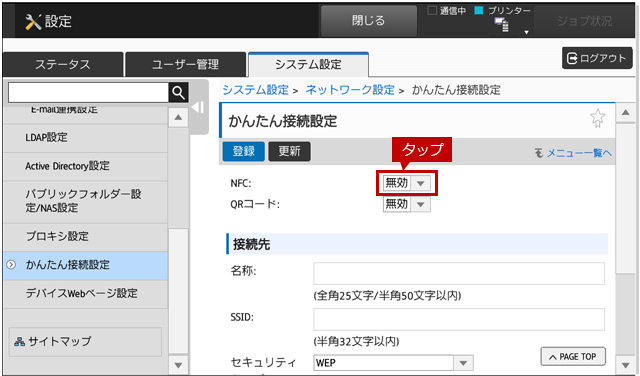Collapse the left sidebar panel arrow
640x376 pixels.
coord(198,107)
